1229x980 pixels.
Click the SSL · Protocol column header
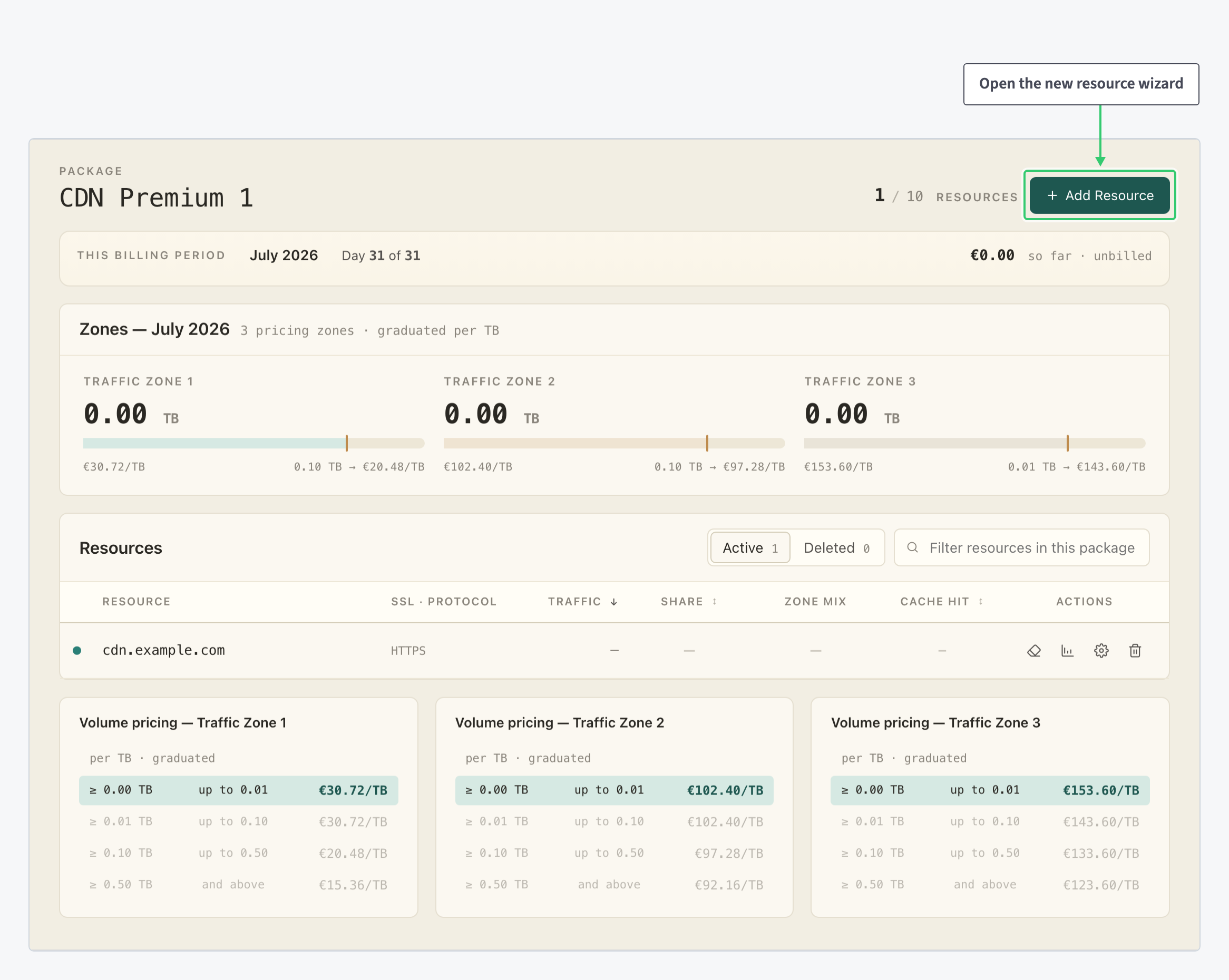444,602
